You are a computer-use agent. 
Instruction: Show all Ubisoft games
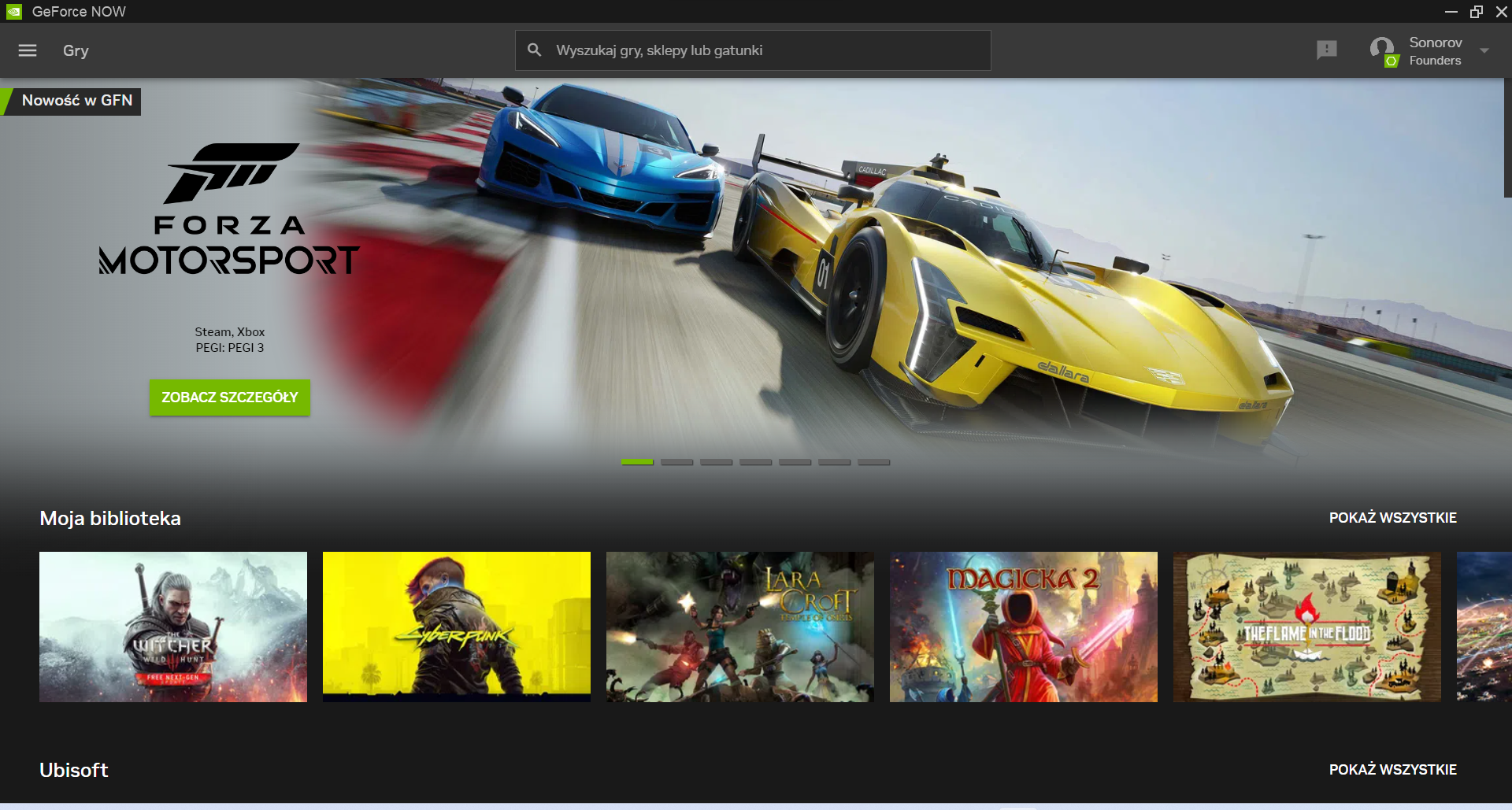point(1392,770)
